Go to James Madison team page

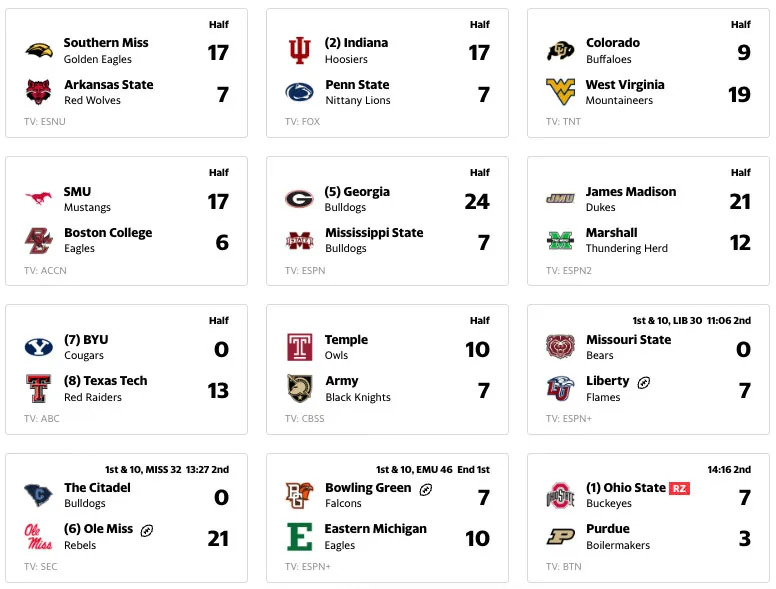(630, 192)
